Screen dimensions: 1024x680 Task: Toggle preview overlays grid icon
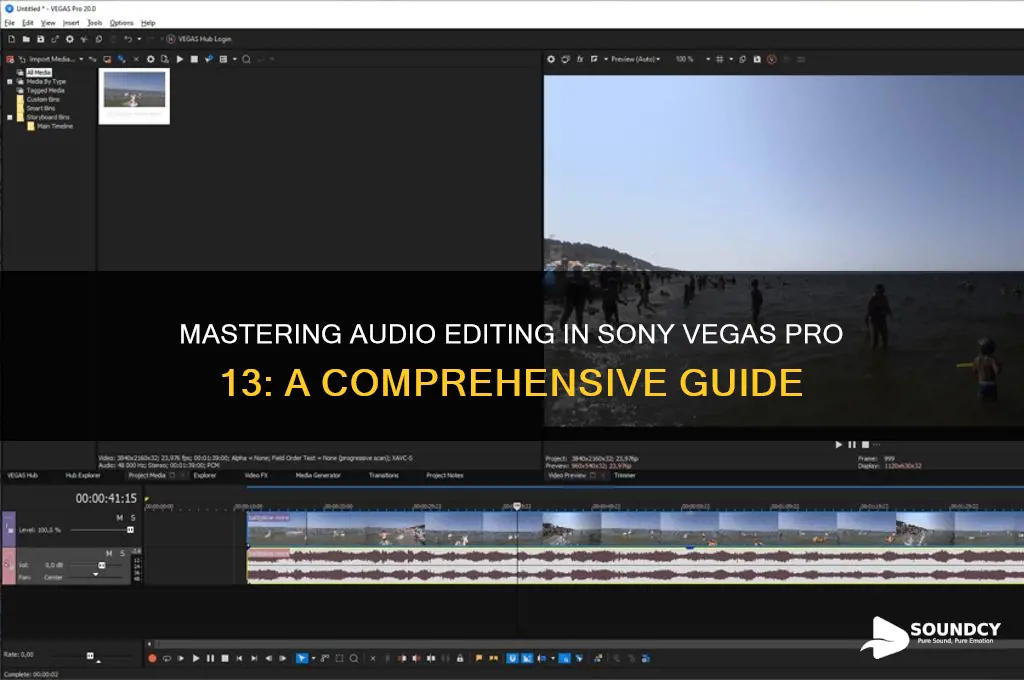[720, 59]
